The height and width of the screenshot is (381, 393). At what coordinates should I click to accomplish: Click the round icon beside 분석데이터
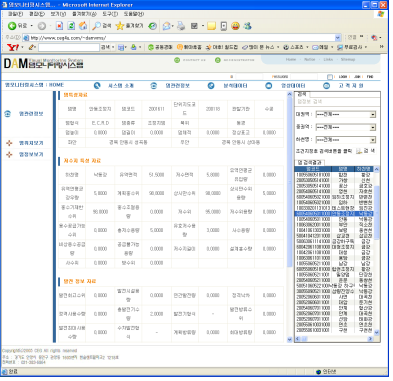pos(211,86)
